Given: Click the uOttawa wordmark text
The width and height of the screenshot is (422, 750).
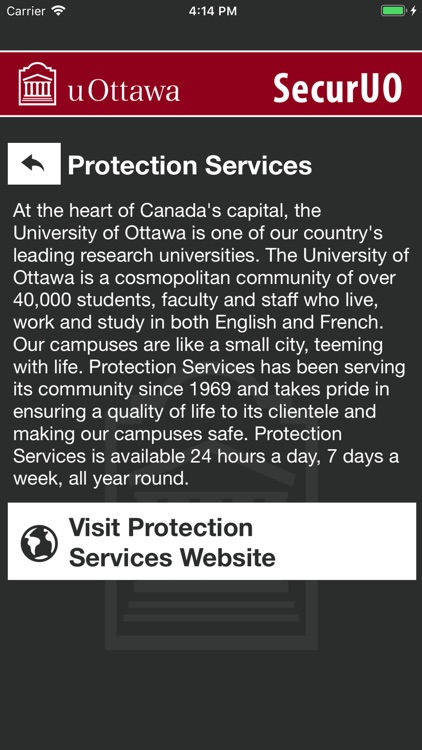Looking at the screenshot, I should pos(124,91).
